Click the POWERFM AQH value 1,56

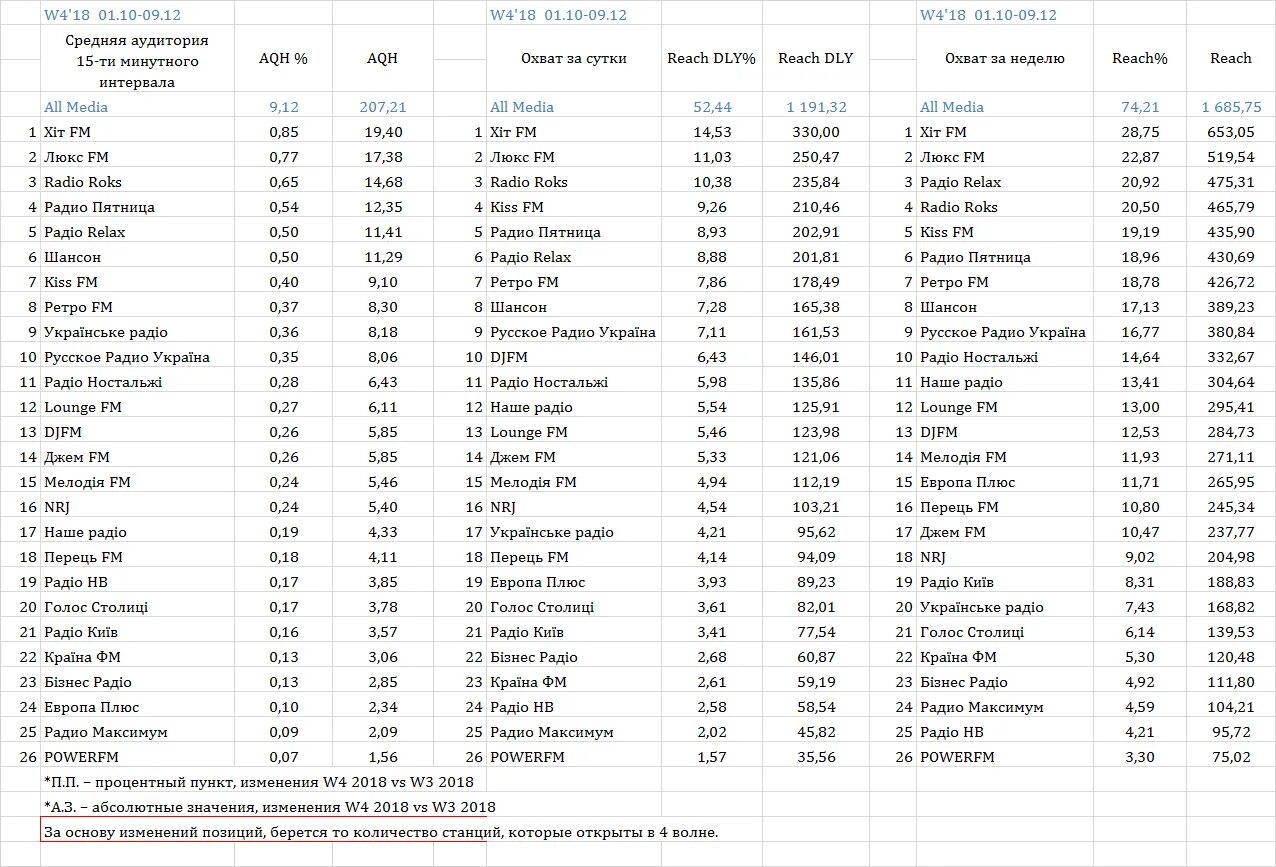(x=382, y=757)
